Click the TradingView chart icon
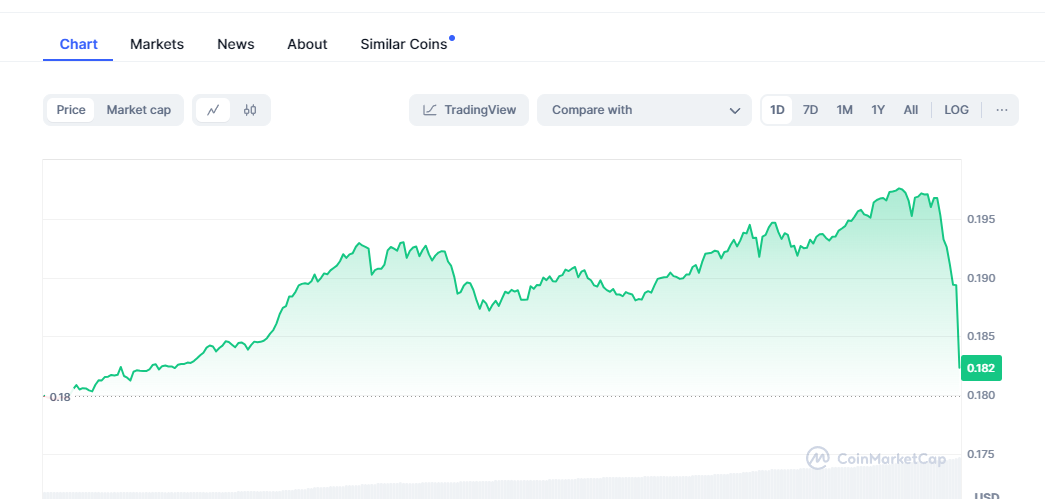This screenshot has height=499, width=1045. pos(430,110)
